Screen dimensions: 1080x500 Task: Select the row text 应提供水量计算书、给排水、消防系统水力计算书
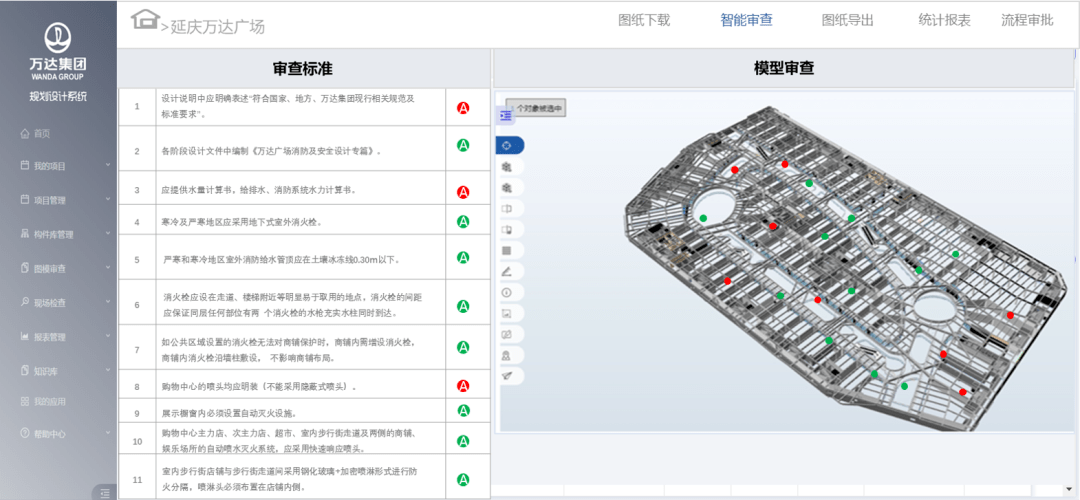tap(259, 189)
